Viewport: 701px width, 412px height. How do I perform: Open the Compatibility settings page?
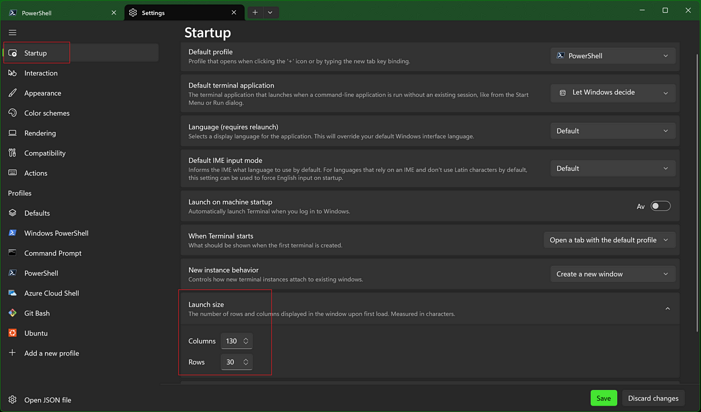[x=80, y=153]
